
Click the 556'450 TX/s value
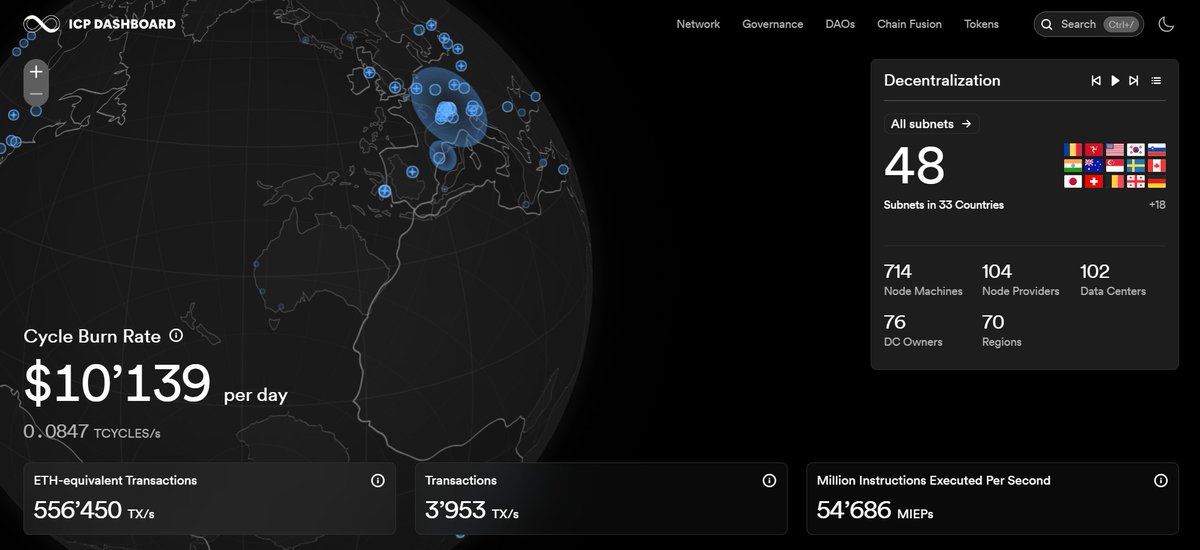click(x=94, y=511)
